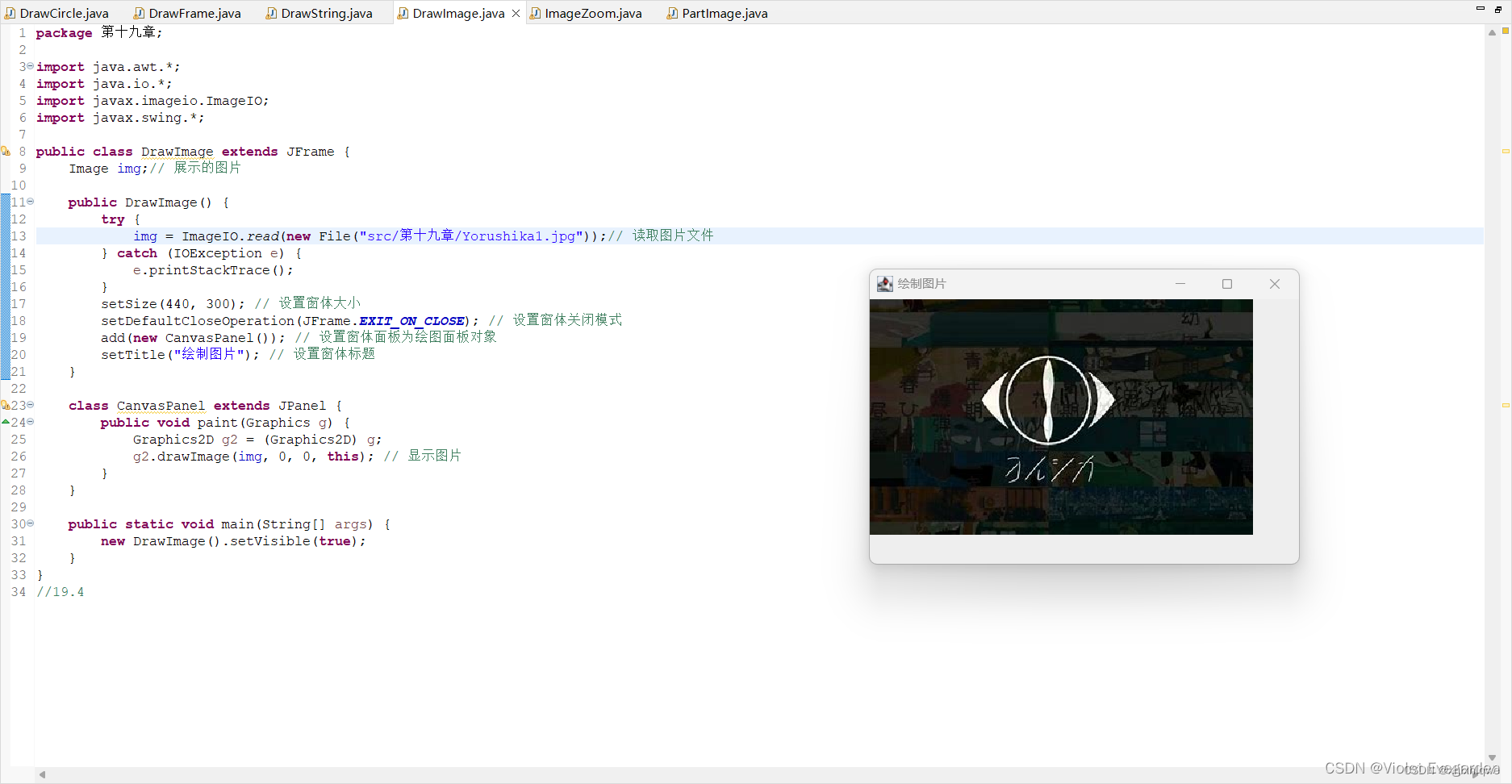The image size is (1512, 784).
Task: Switch to ImageZoom.java tab
Action: coord(587,13)
